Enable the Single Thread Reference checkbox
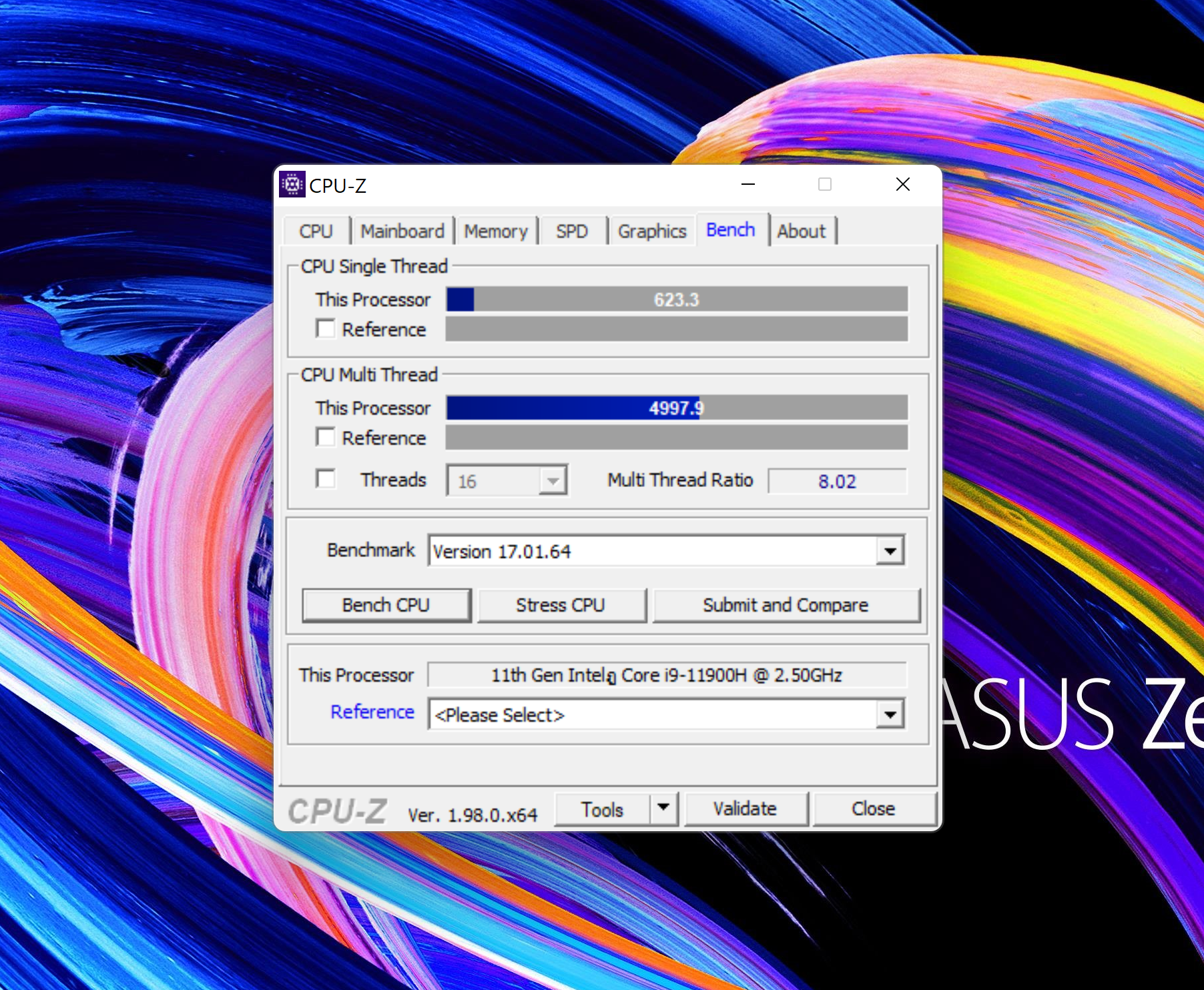This screenshot has height=990, width=1204. click(x=325, y=328)
